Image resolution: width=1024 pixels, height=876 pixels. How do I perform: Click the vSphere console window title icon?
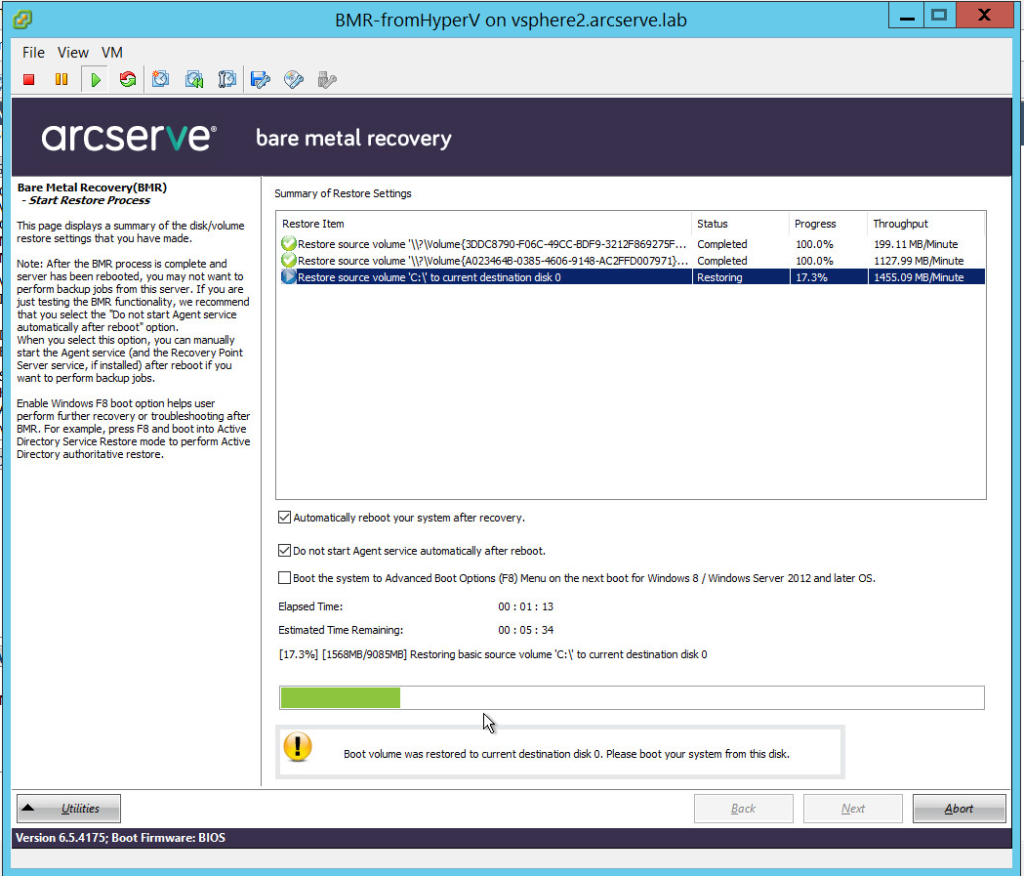[x=22, y=19]
